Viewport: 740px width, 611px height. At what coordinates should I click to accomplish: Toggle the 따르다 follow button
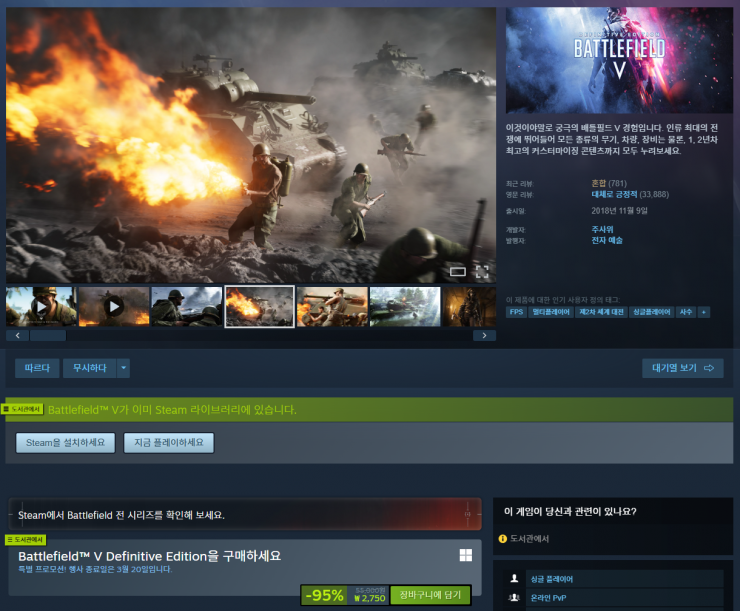coord(37,368)
